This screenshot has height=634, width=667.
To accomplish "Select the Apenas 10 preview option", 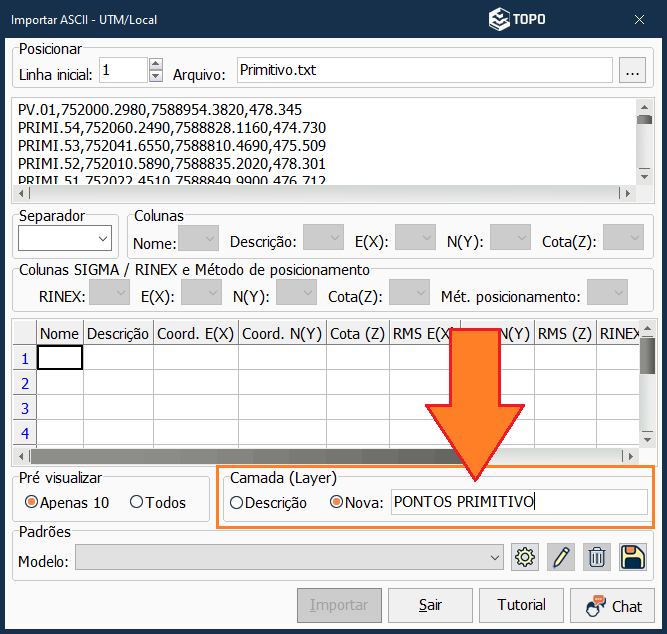I will coord(32,502).
